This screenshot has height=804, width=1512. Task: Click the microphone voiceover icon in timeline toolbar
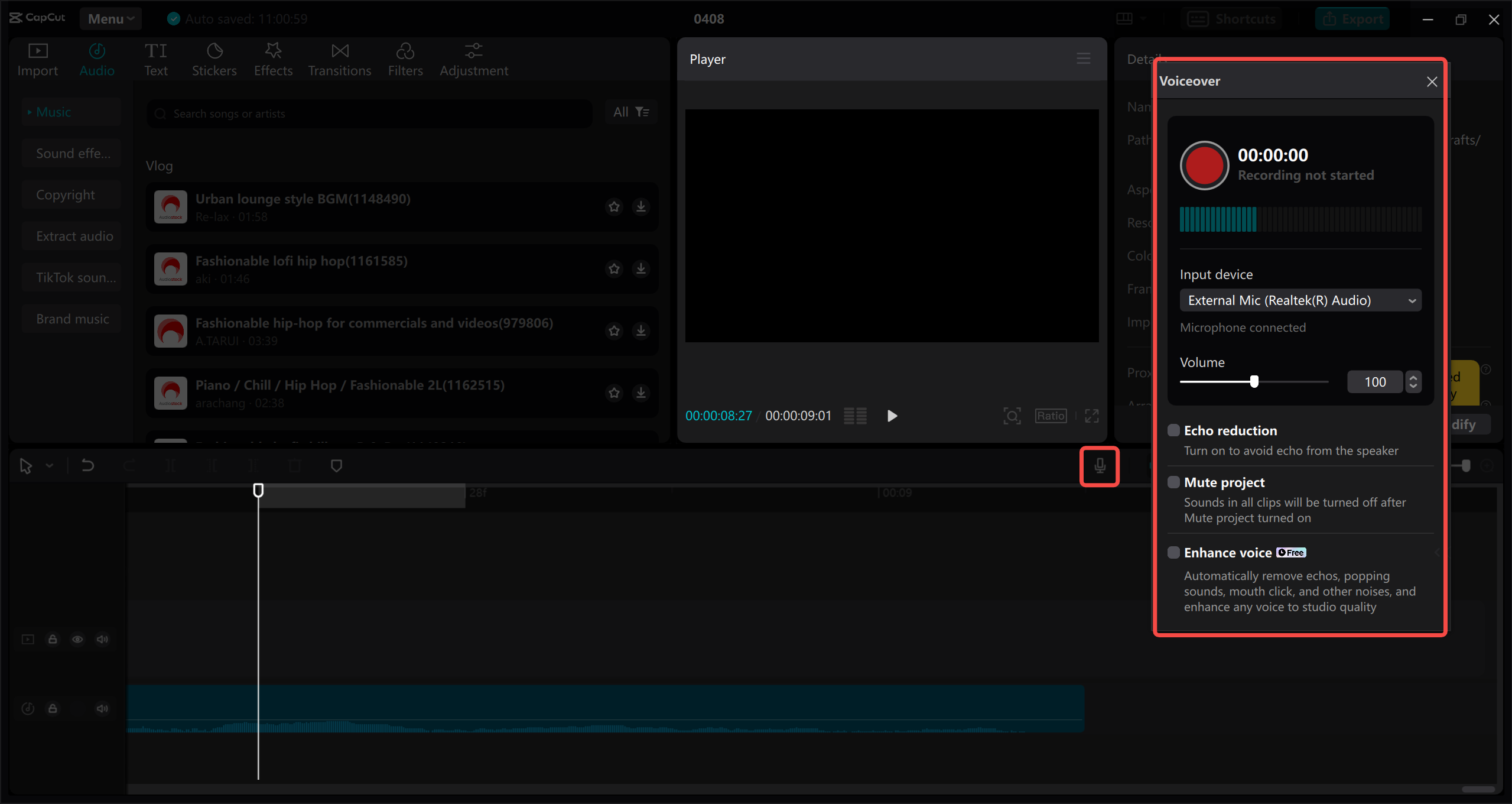tap(1099, 466)
